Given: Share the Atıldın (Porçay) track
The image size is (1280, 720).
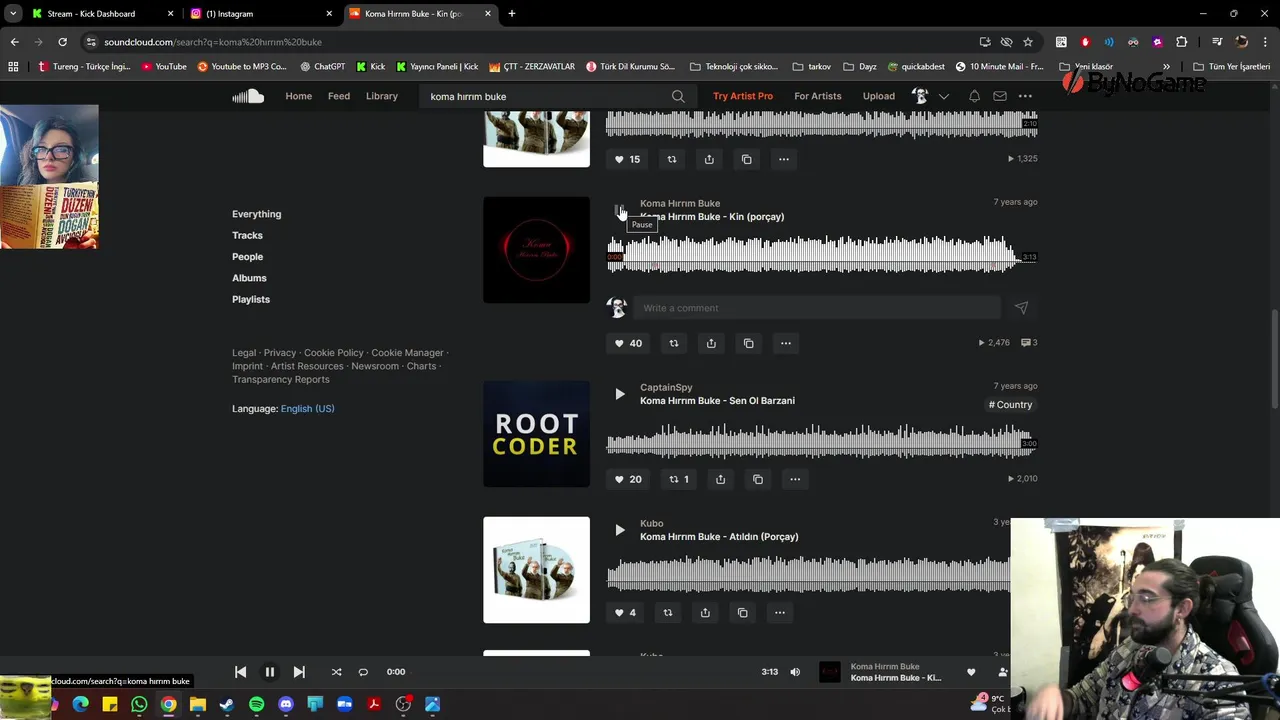Looking at the screenshot, I should click(x=705, y=613).
